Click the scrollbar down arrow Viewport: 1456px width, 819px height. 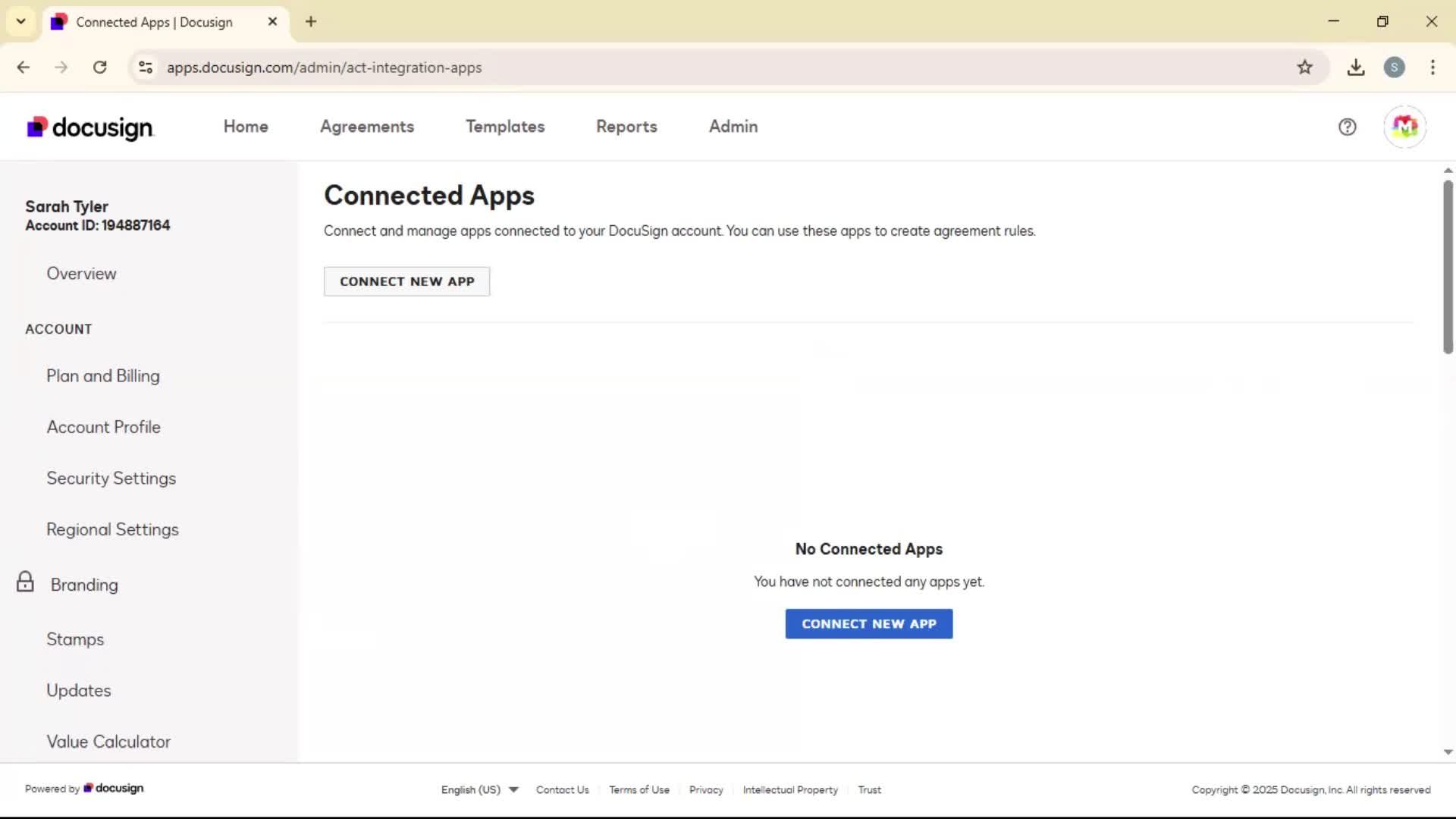1448,752
